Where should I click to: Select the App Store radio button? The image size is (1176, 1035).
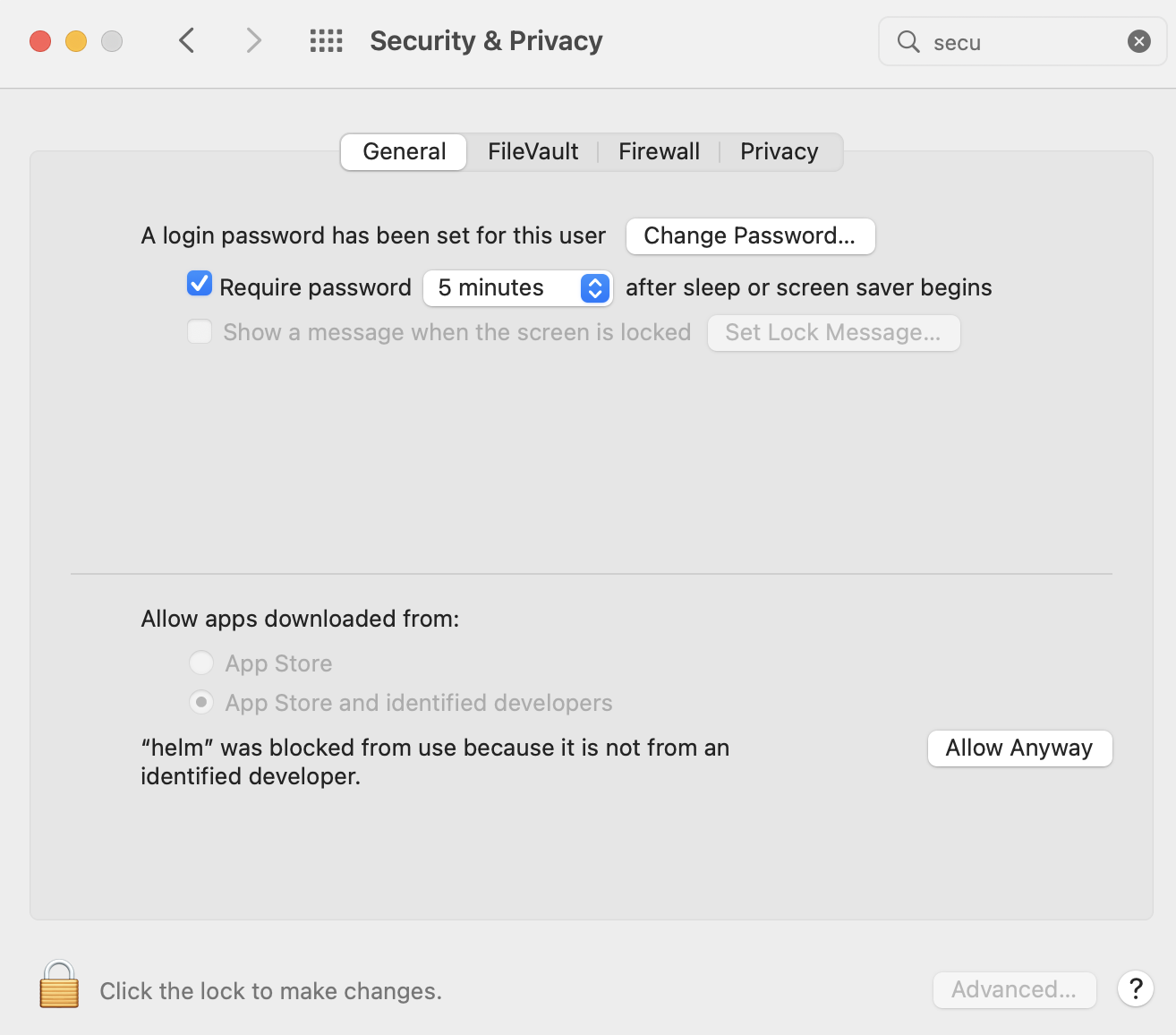[x=201, y=663]
